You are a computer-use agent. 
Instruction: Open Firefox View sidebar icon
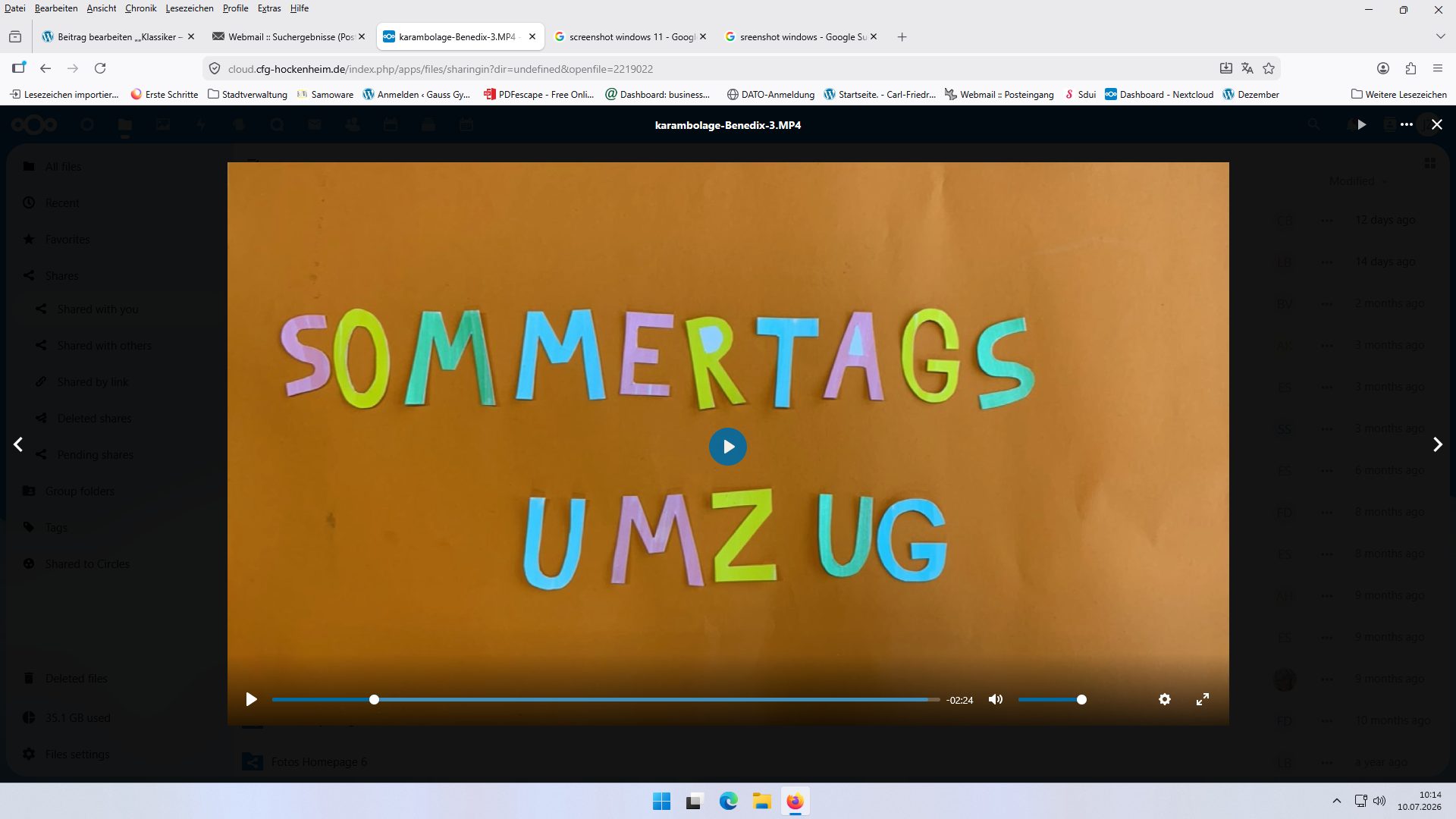click(x=15, y=36)
